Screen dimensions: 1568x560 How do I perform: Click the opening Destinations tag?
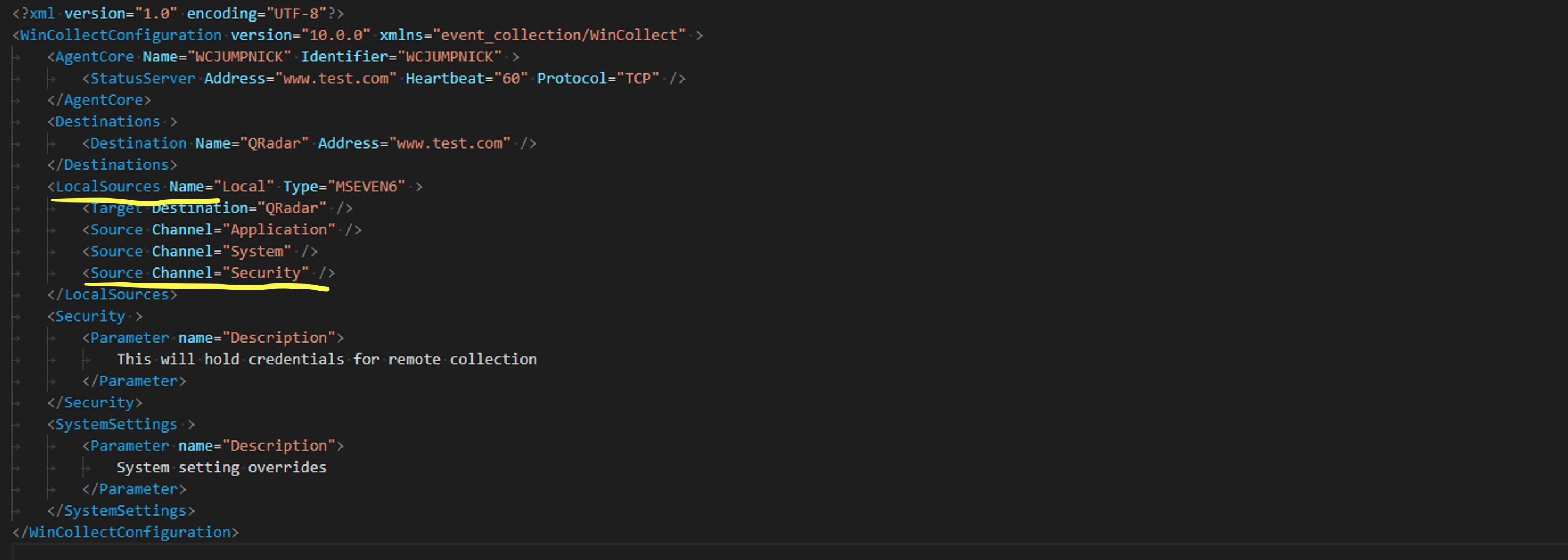pos(107,122)
